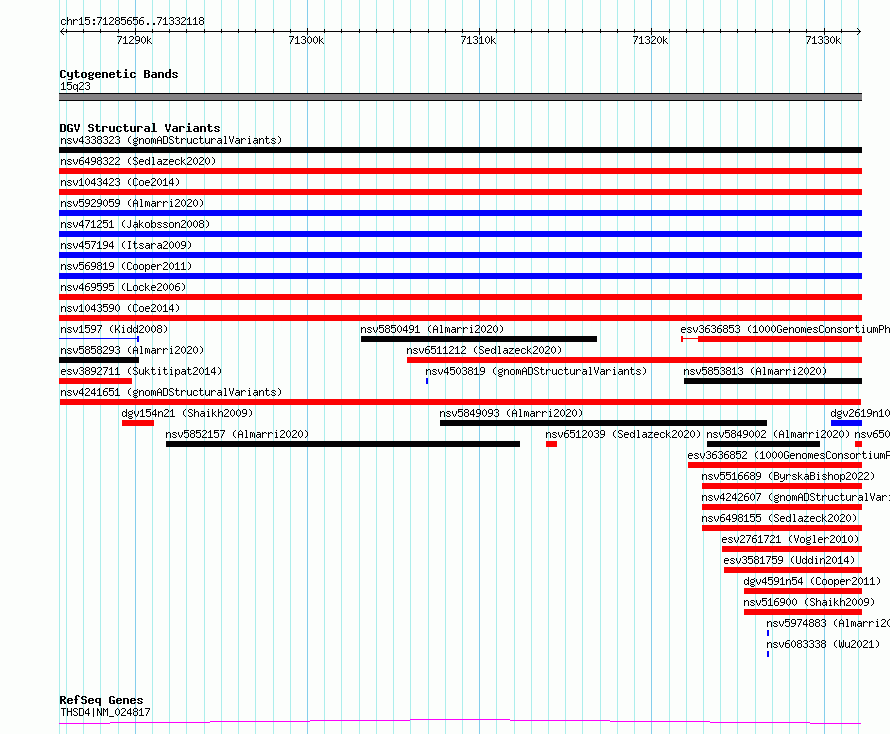Select the black bar under nsv5849093
Image resolution: width=890 pixels, height=734 pixels.
pyautogui.click(x=603, y=423)
